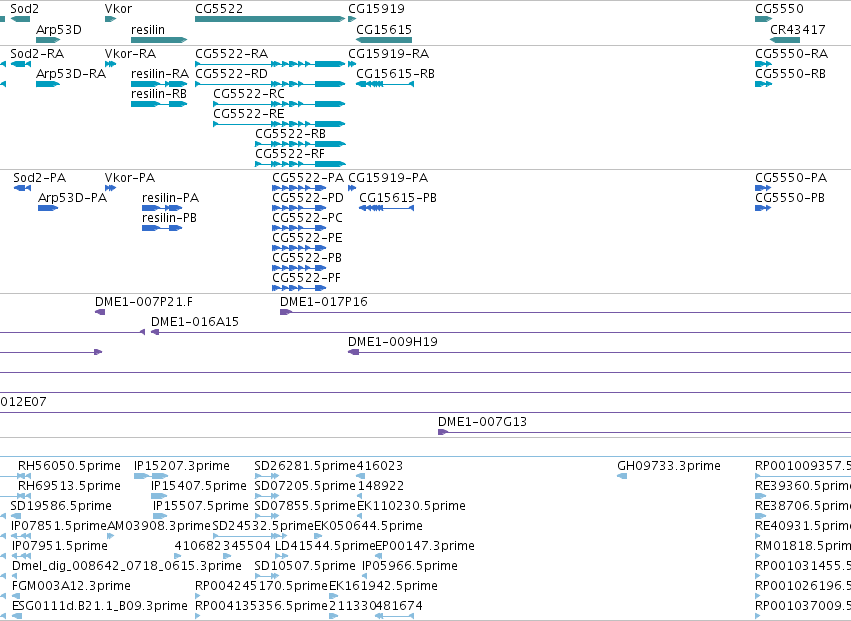851x621 pixels.
Task: Select protein resilin-PA
Action: [x=162, y=208]
